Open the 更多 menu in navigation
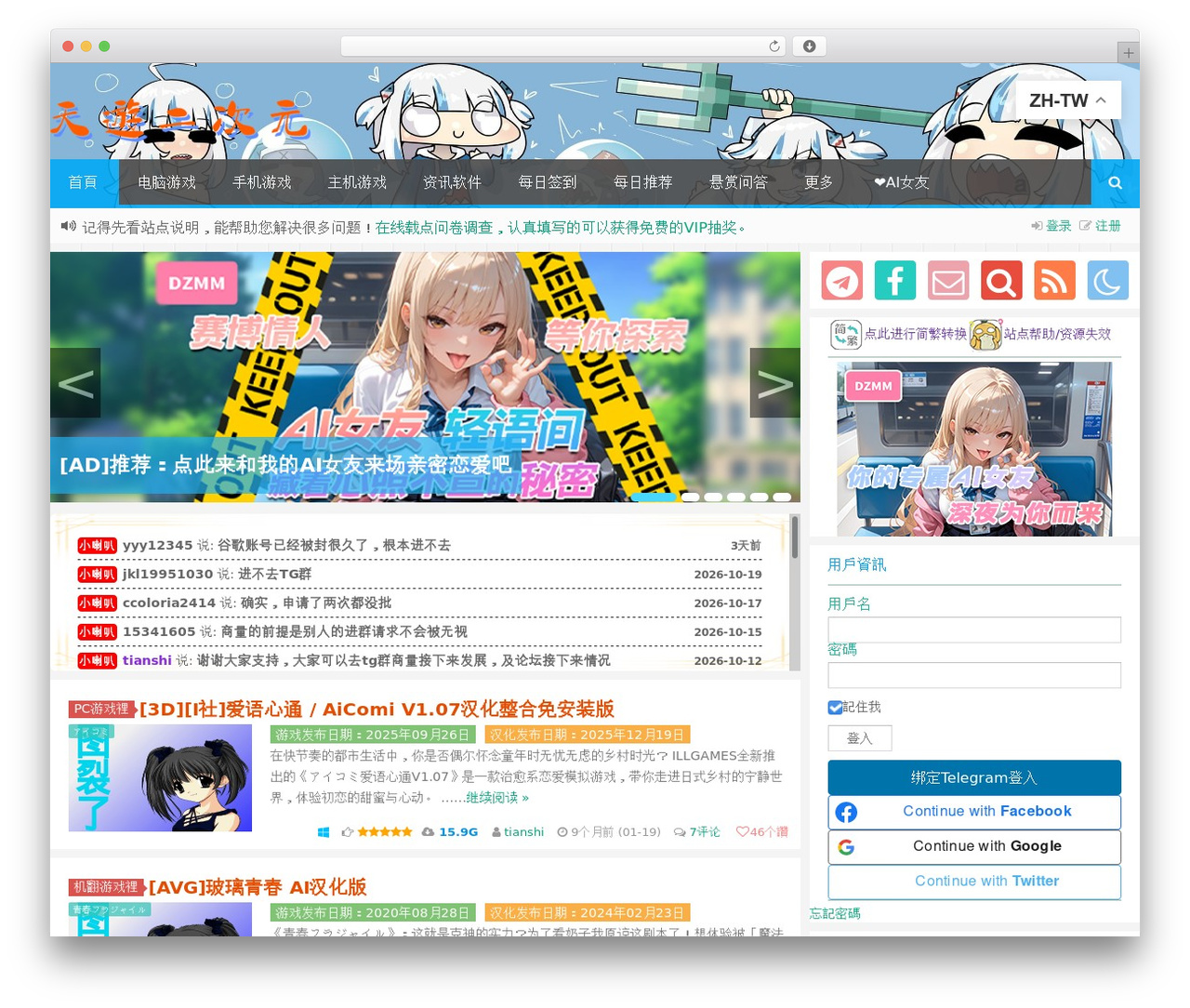The height and width of the screenshot is (1008, 1190). tap(818, 182)
